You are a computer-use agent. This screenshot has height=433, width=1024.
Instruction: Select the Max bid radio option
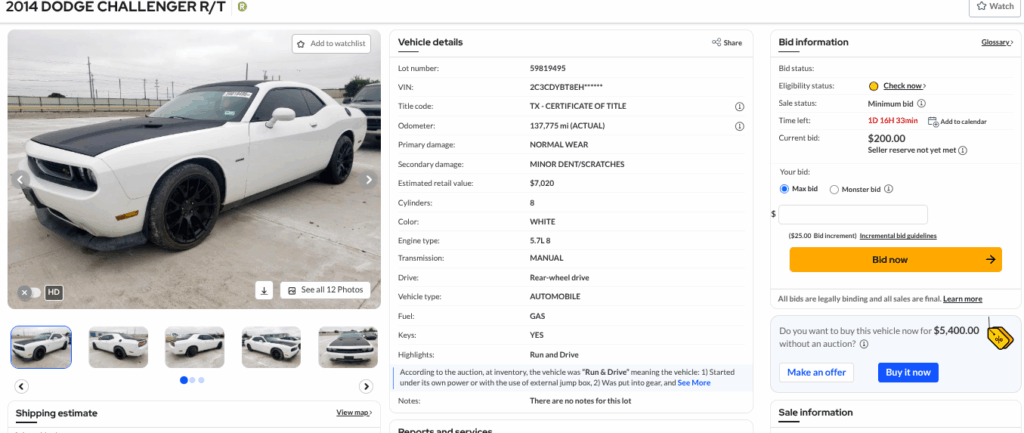784,189
